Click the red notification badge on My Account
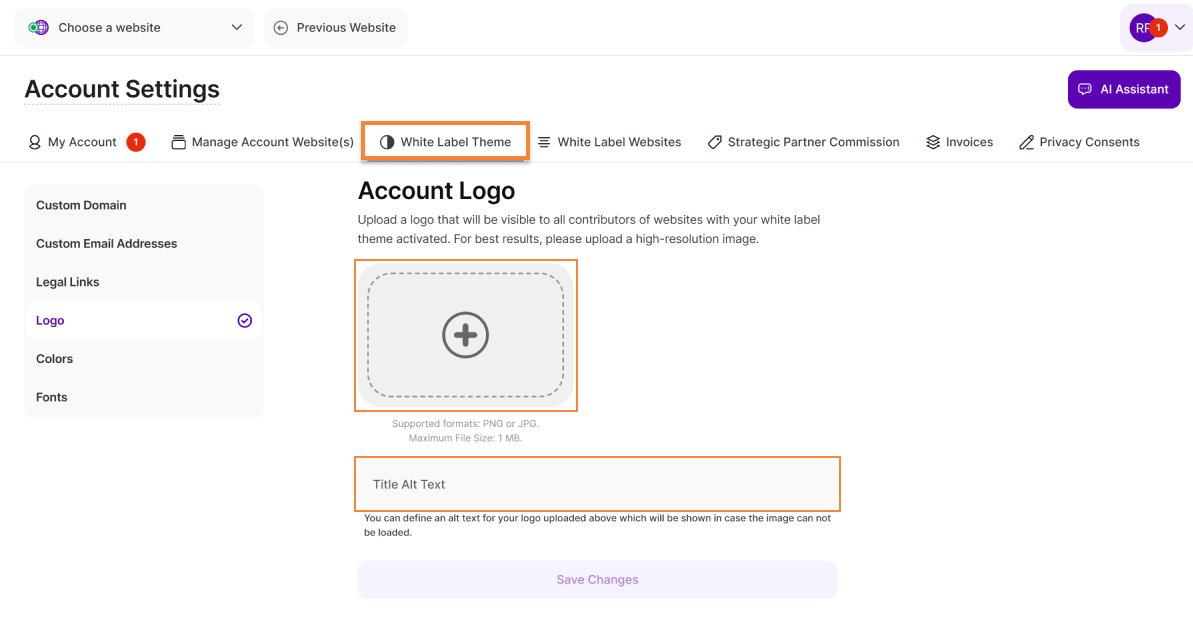 (x=136, y=142)
